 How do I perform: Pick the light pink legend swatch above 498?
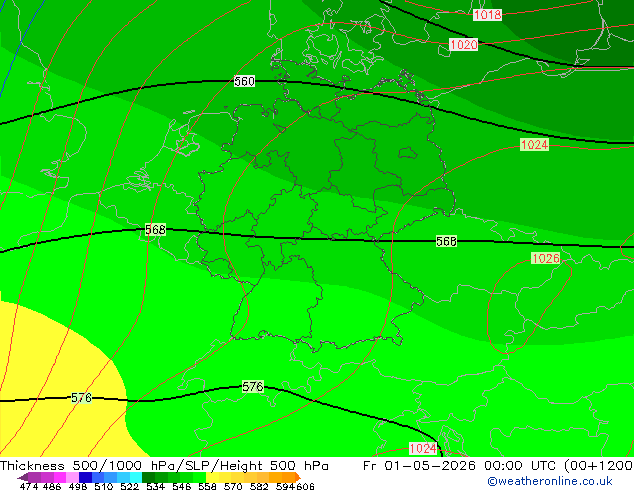click(73, 477)
